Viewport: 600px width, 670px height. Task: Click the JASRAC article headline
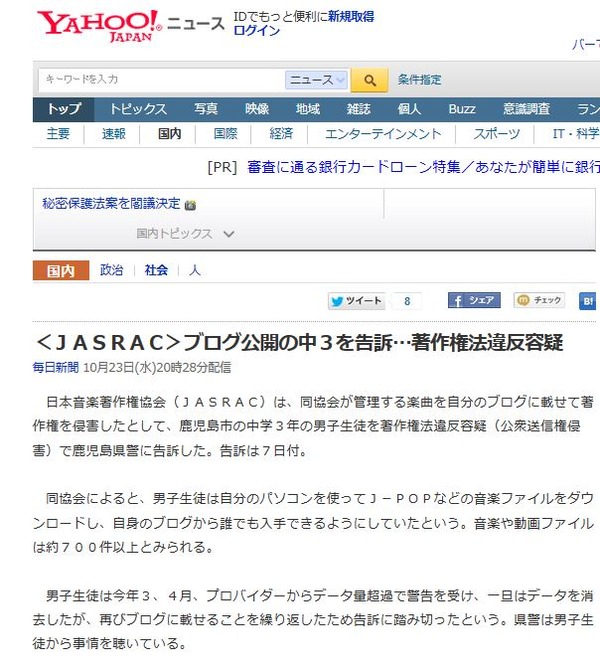pos(300,343)
